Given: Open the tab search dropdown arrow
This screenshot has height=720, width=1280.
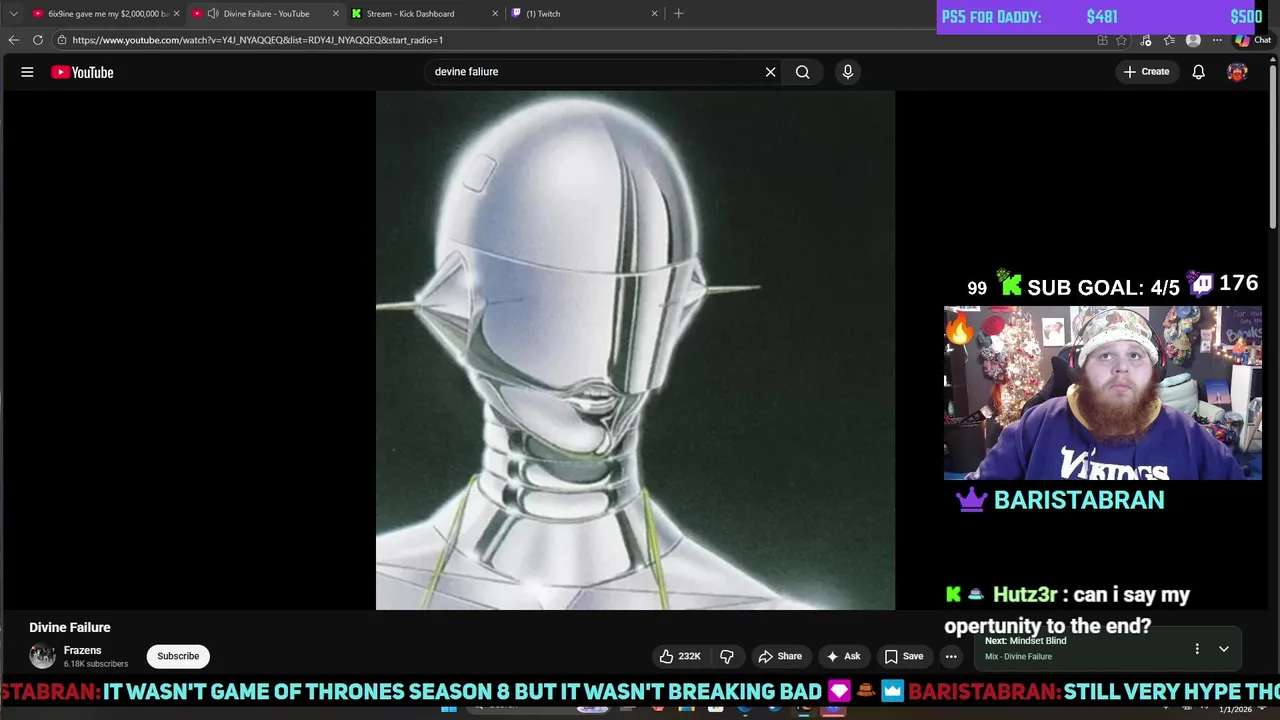Looking at the screenshot, I should tap(13, 14).
